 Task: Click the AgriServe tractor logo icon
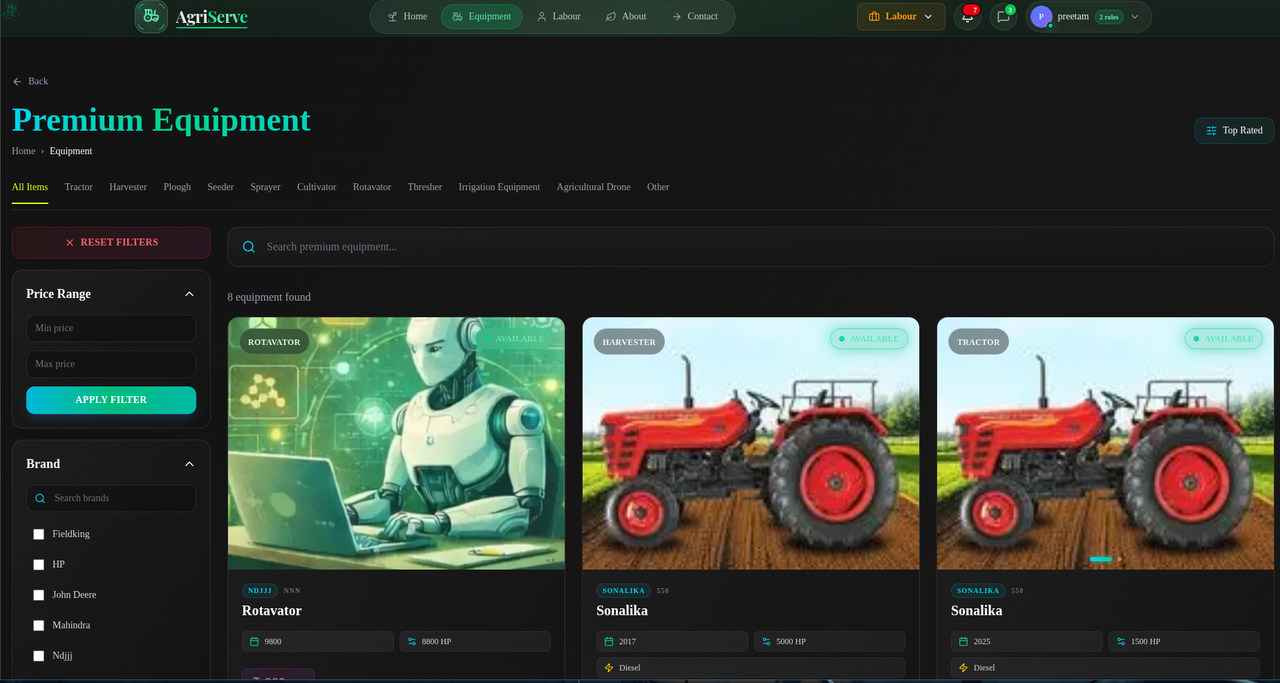pyautogui.click(x=151, y=16)
